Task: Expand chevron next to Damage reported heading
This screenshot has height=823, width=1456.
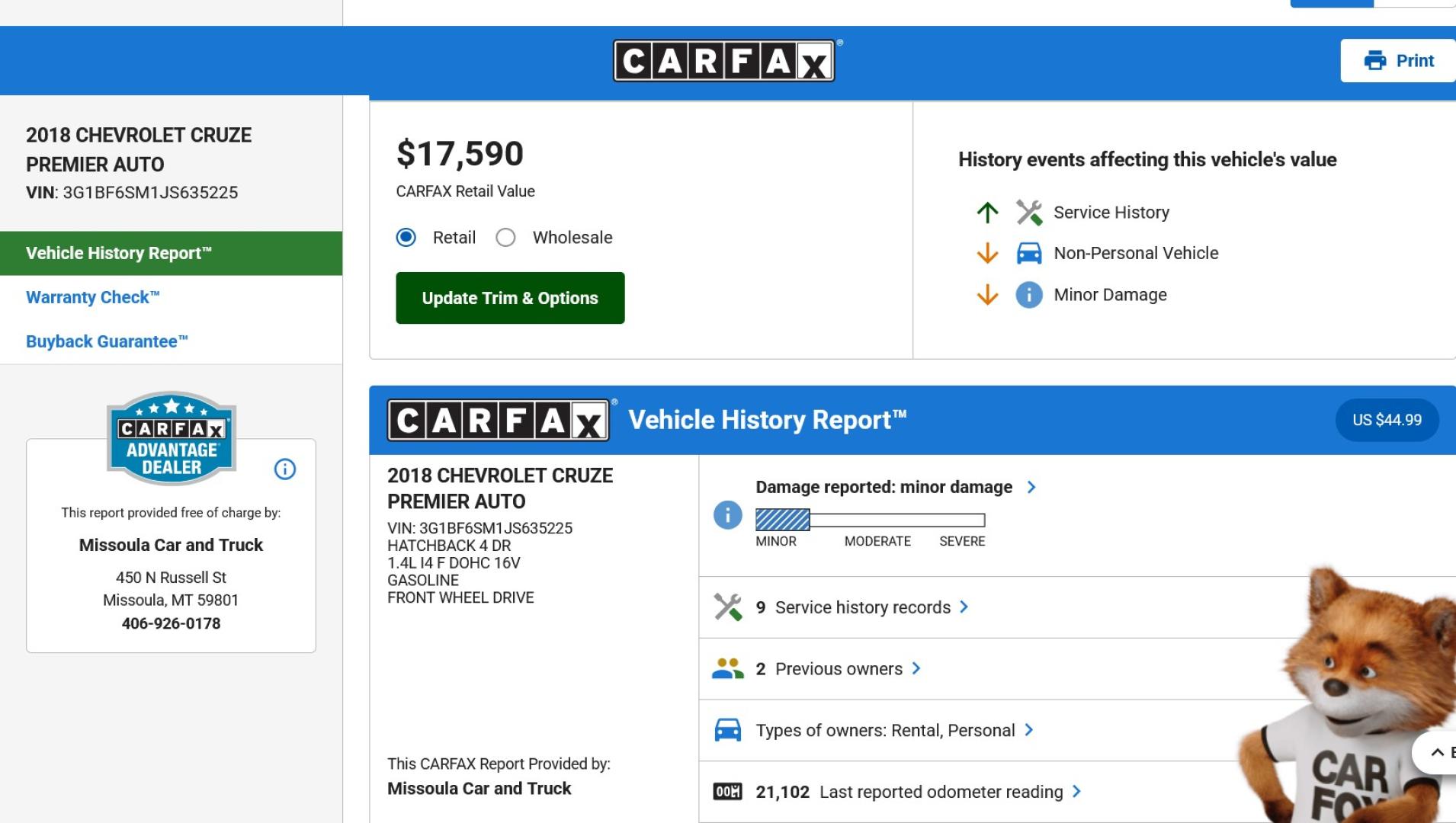Action: (x=1031, y=487)
